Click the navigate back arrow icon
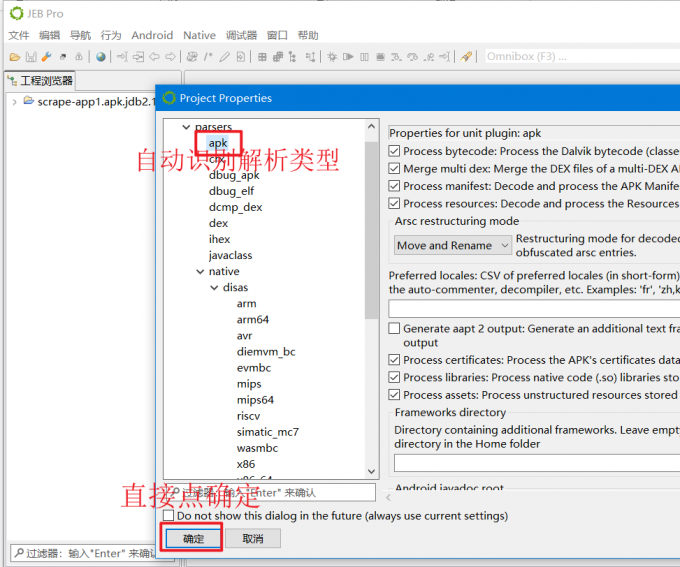This screenshot has width=680, height=567. (x=154, y=57)
